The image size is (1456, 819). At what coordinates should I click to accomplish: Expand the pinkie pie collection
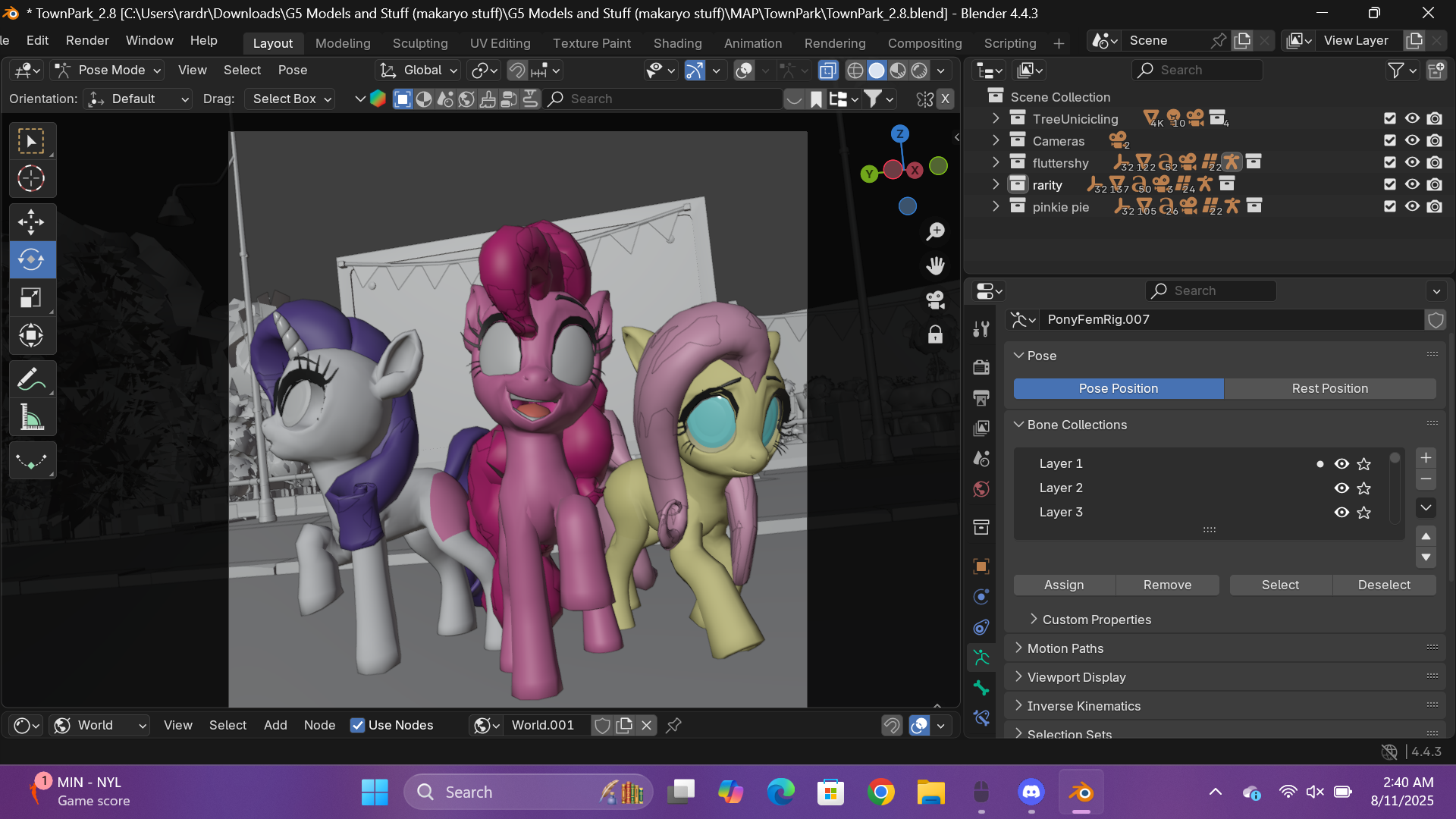[996, 206]
